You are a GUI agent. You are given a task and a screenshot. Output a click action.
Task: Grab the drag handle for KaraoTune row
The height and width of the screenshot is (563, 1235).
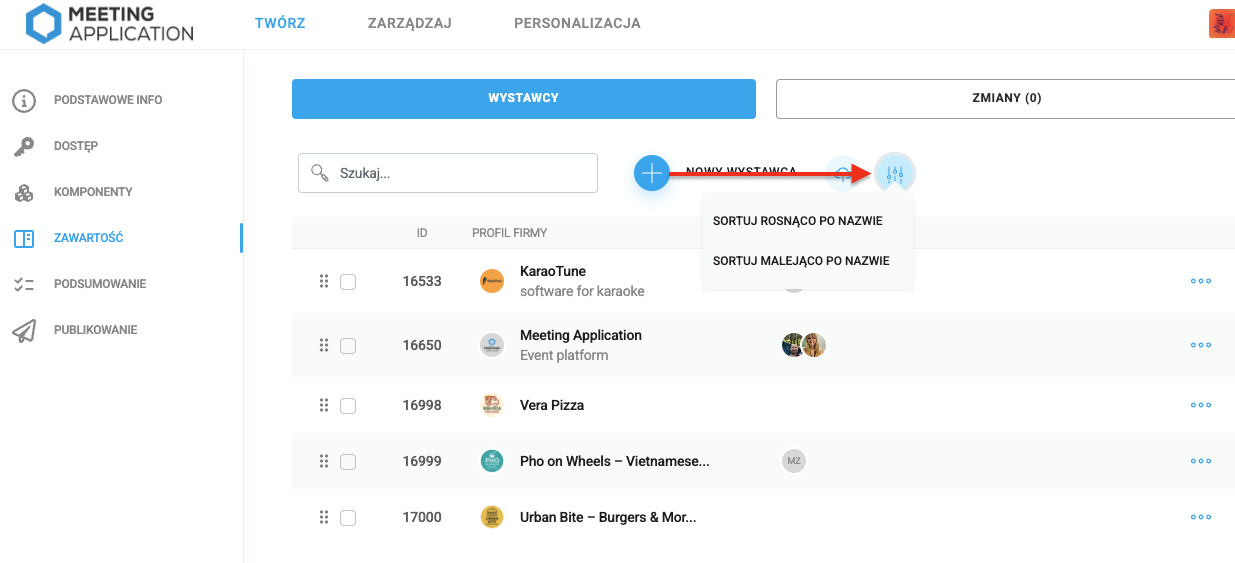[324, 281]
